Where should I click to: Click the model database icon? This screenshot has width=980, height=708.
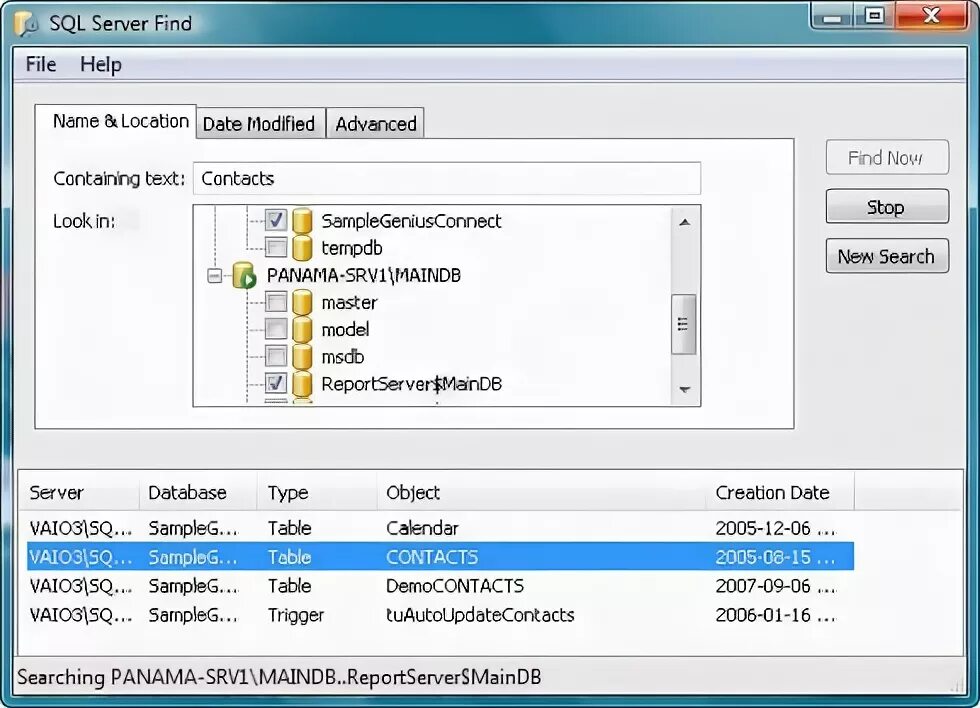[x=302, y=329]
